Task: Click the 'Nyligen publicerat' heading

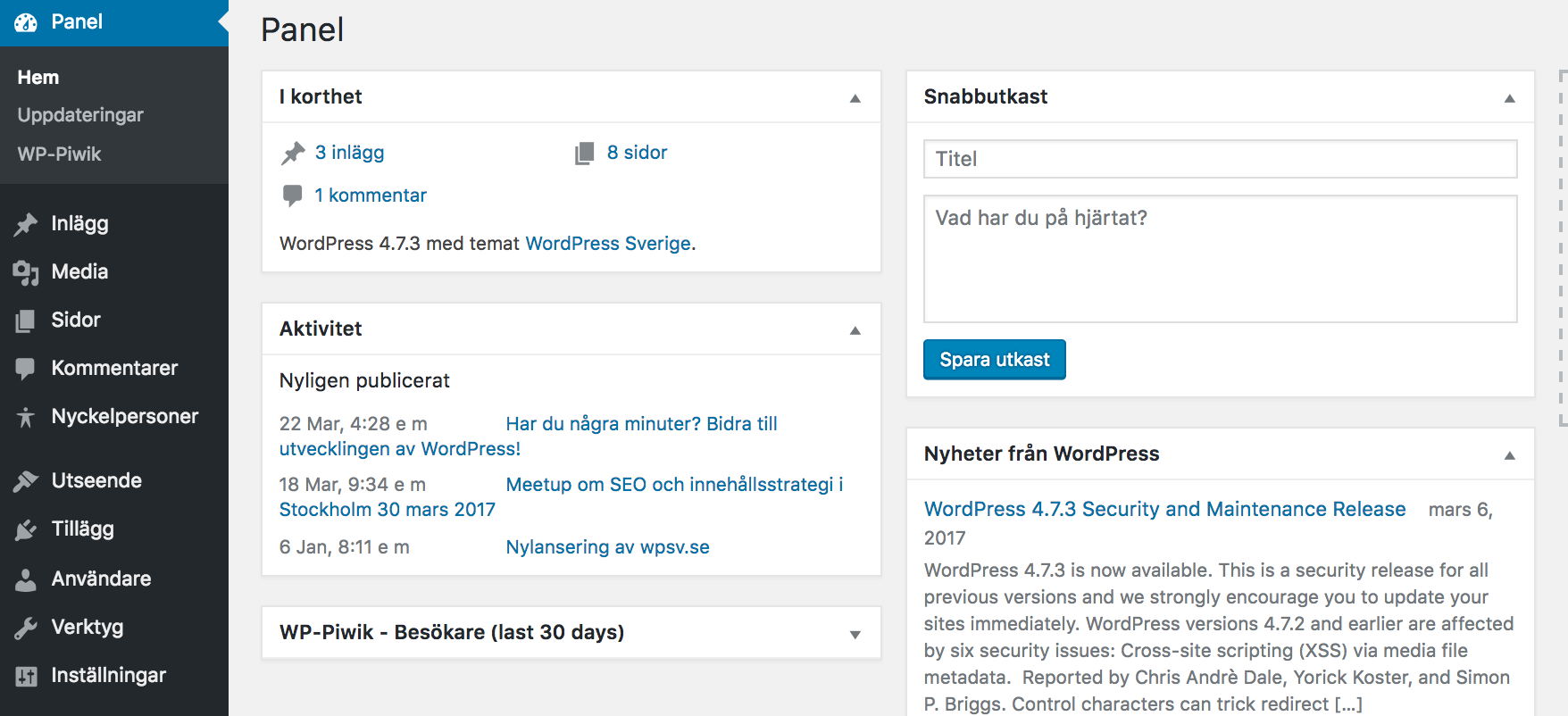Action: pos(364,380)
